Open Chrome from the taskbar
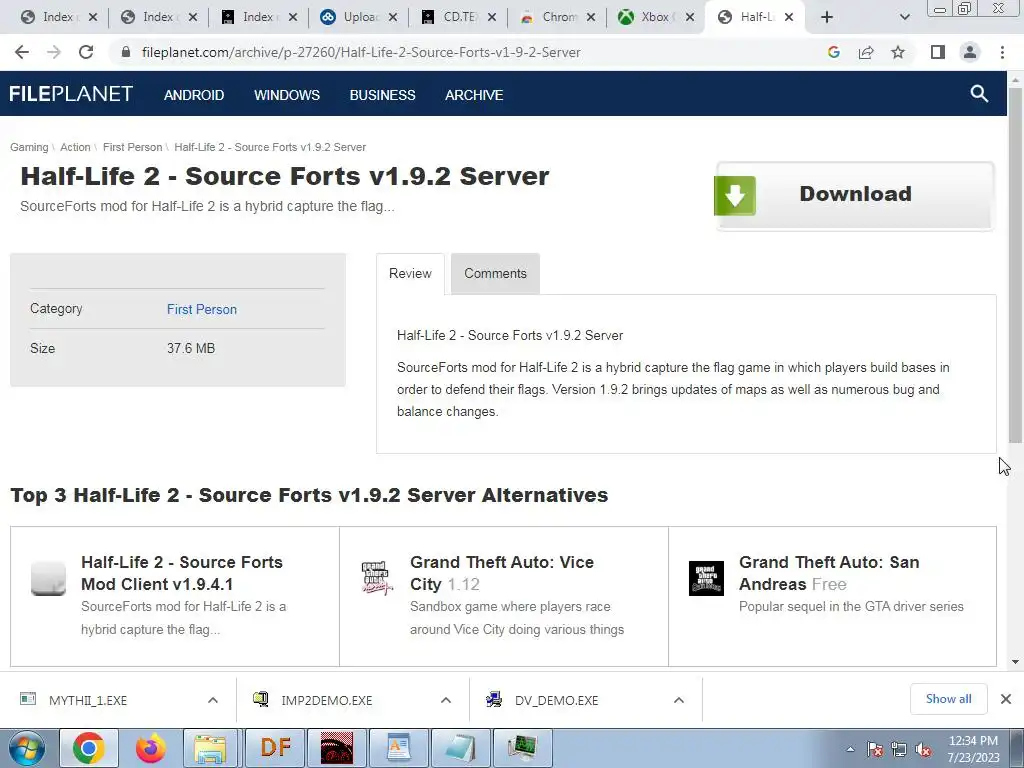This screenshot has width=1024, height=768. (x=89, y=748)
